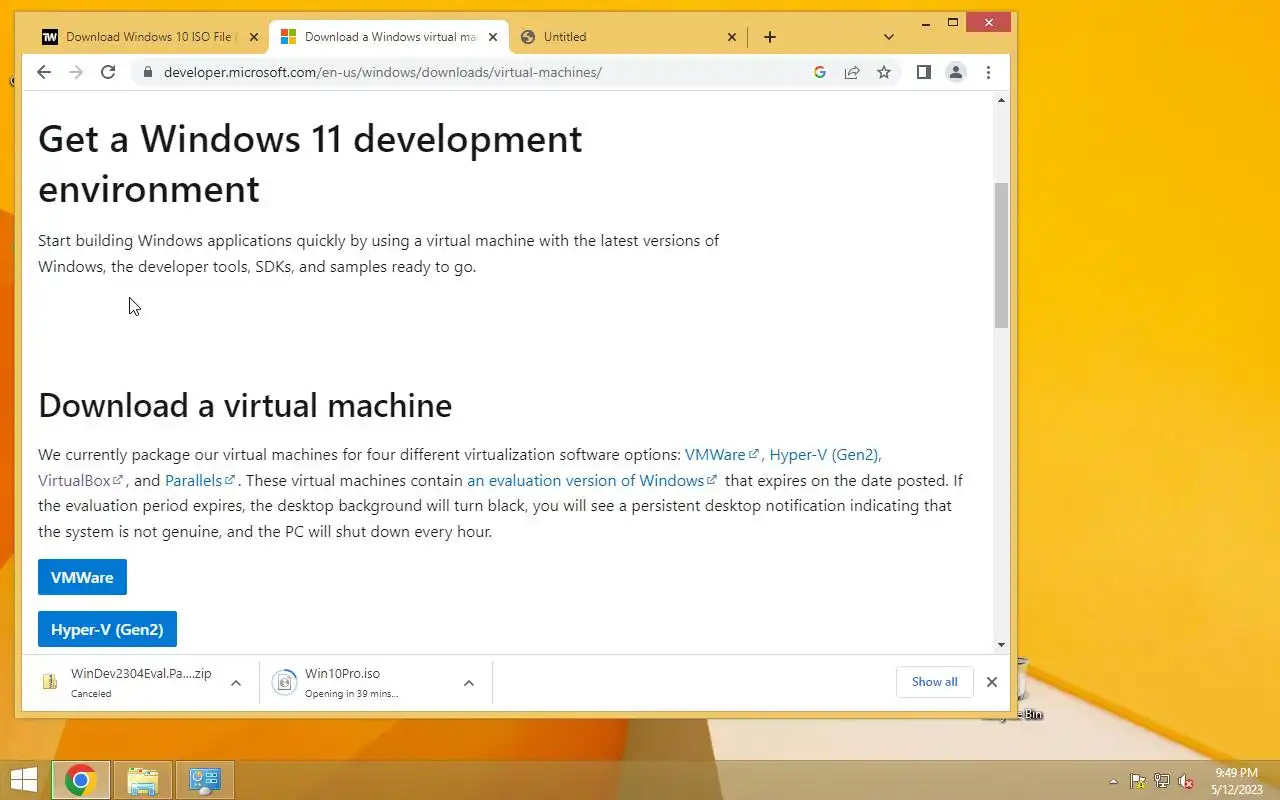Click the Chrome taskbar icon

click(x=81, y=780)
